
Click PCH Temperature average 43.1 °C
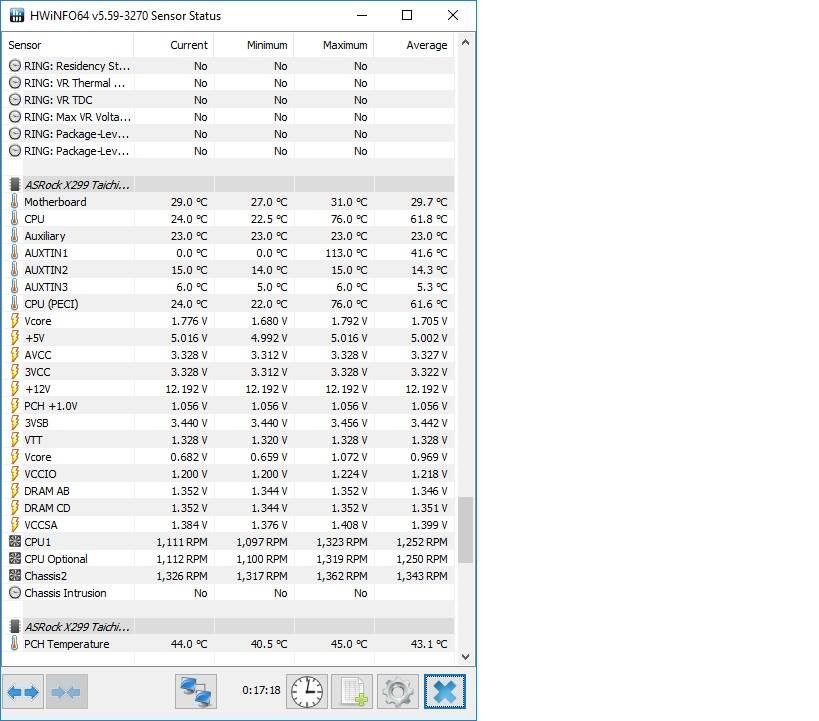tap(429, 644)
